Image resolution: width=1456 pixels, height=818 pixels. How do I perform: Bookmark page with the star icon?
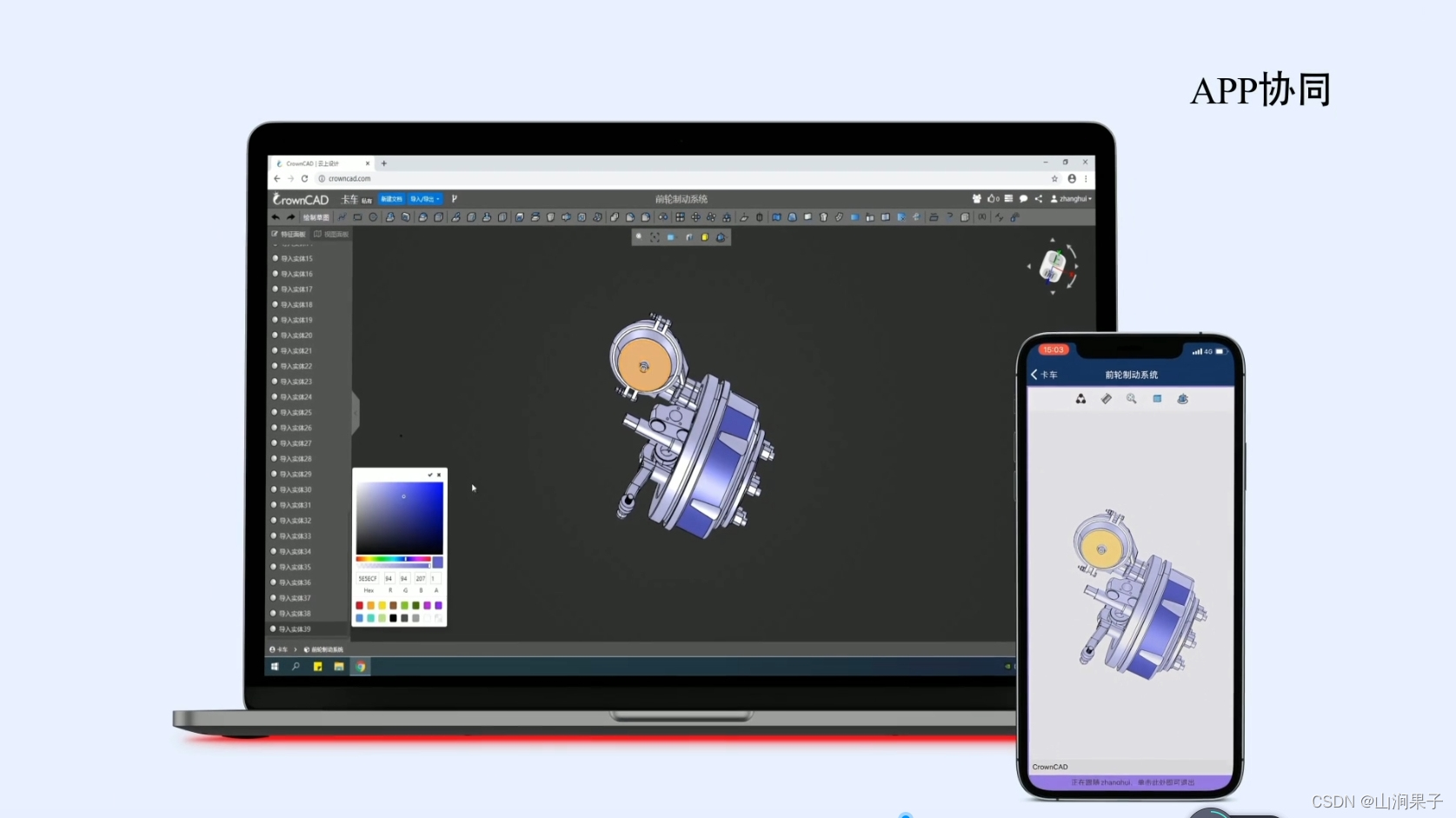pyautogui.click(x=1054, y=179)
